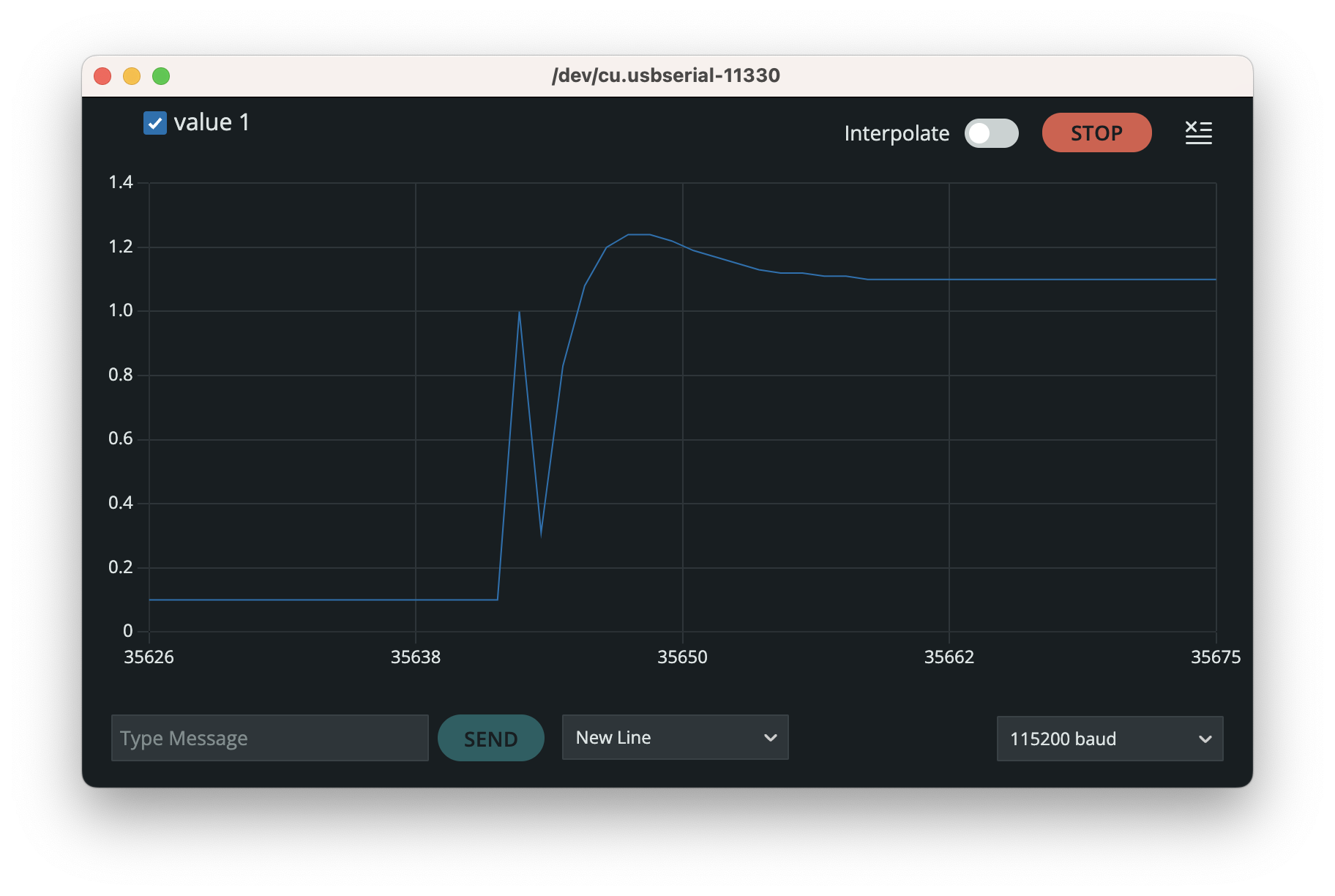Click y-axis label 0.8

pyautogui.click(x=121, y=375)
